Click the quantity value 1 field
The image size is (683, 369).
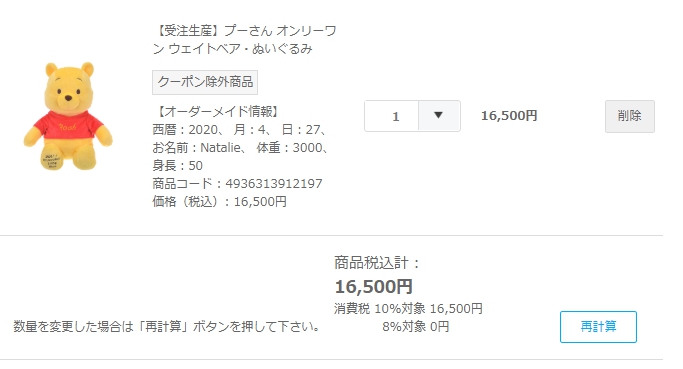[x=392, y=116]
